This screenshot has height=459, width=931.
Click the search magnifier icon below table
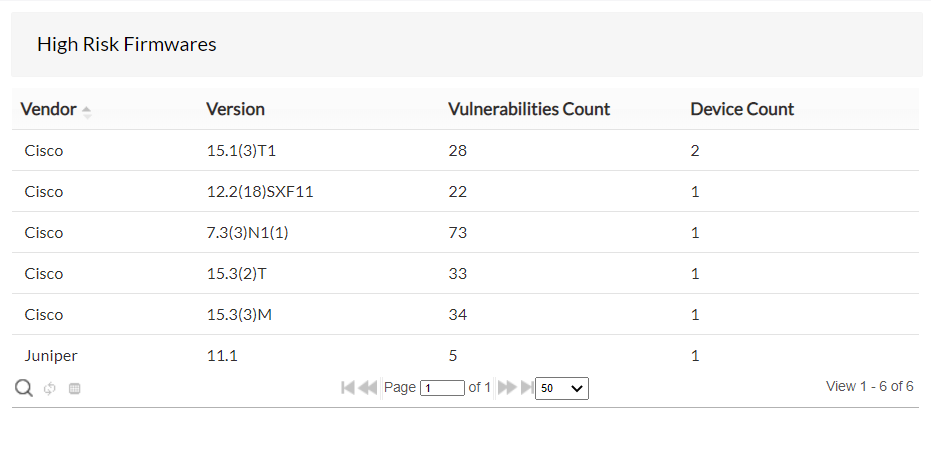point(23,388)
